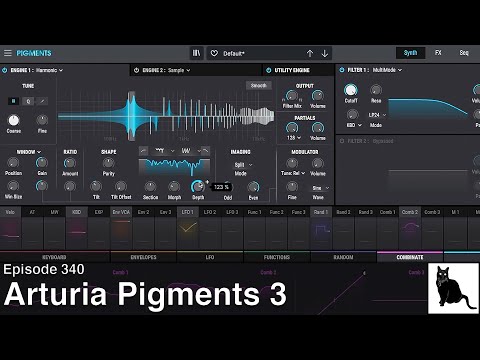Screen dimensions: 480x360
Task: Click the Filter Cutoff knob
Action: tap(351, 90)
